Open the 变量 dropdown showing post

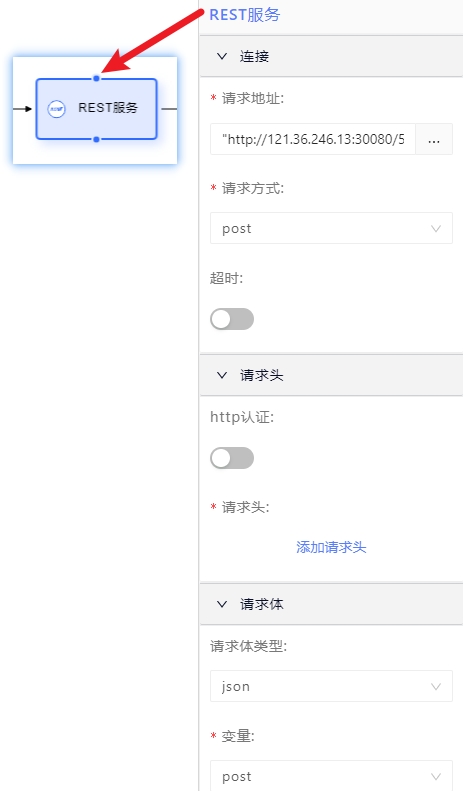coord(331,776)
